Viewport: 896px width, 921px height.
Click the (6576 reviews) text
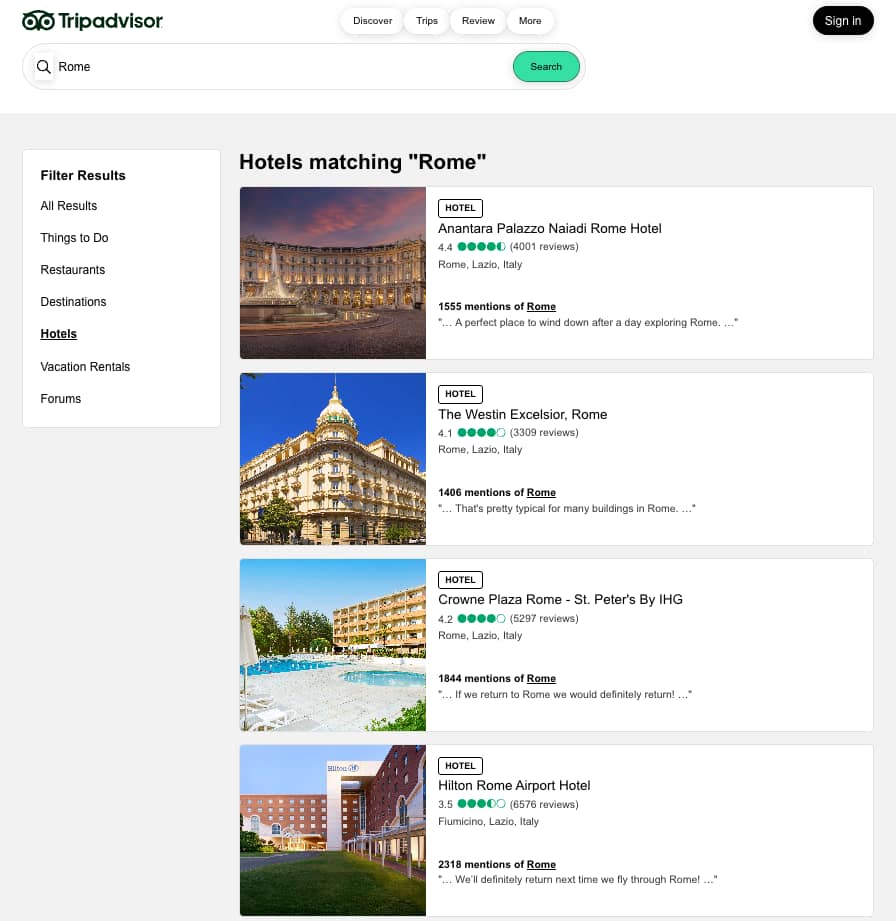tap(544, 805)
